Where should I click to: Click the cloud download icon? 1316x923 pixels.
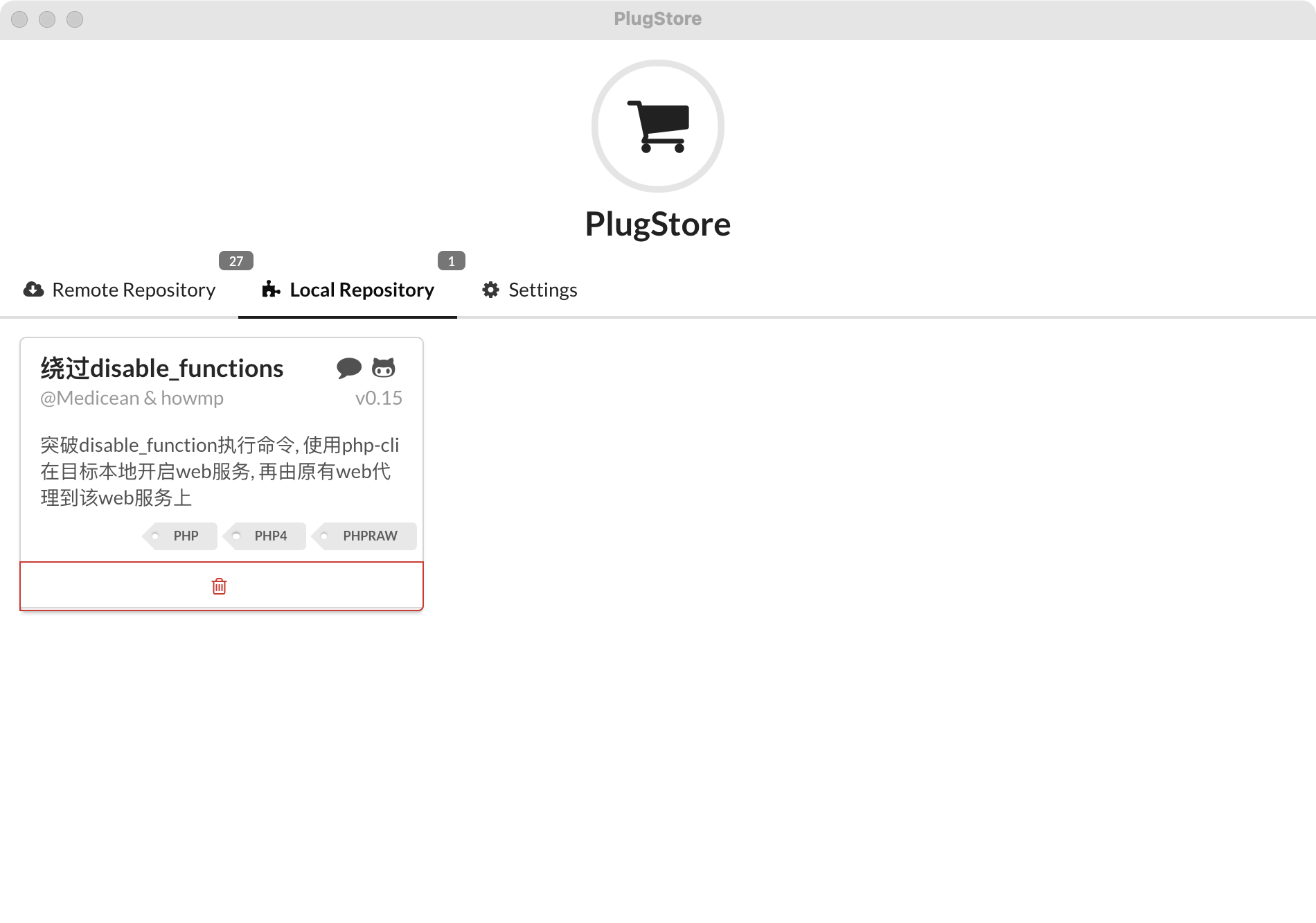tap(33, 290)
